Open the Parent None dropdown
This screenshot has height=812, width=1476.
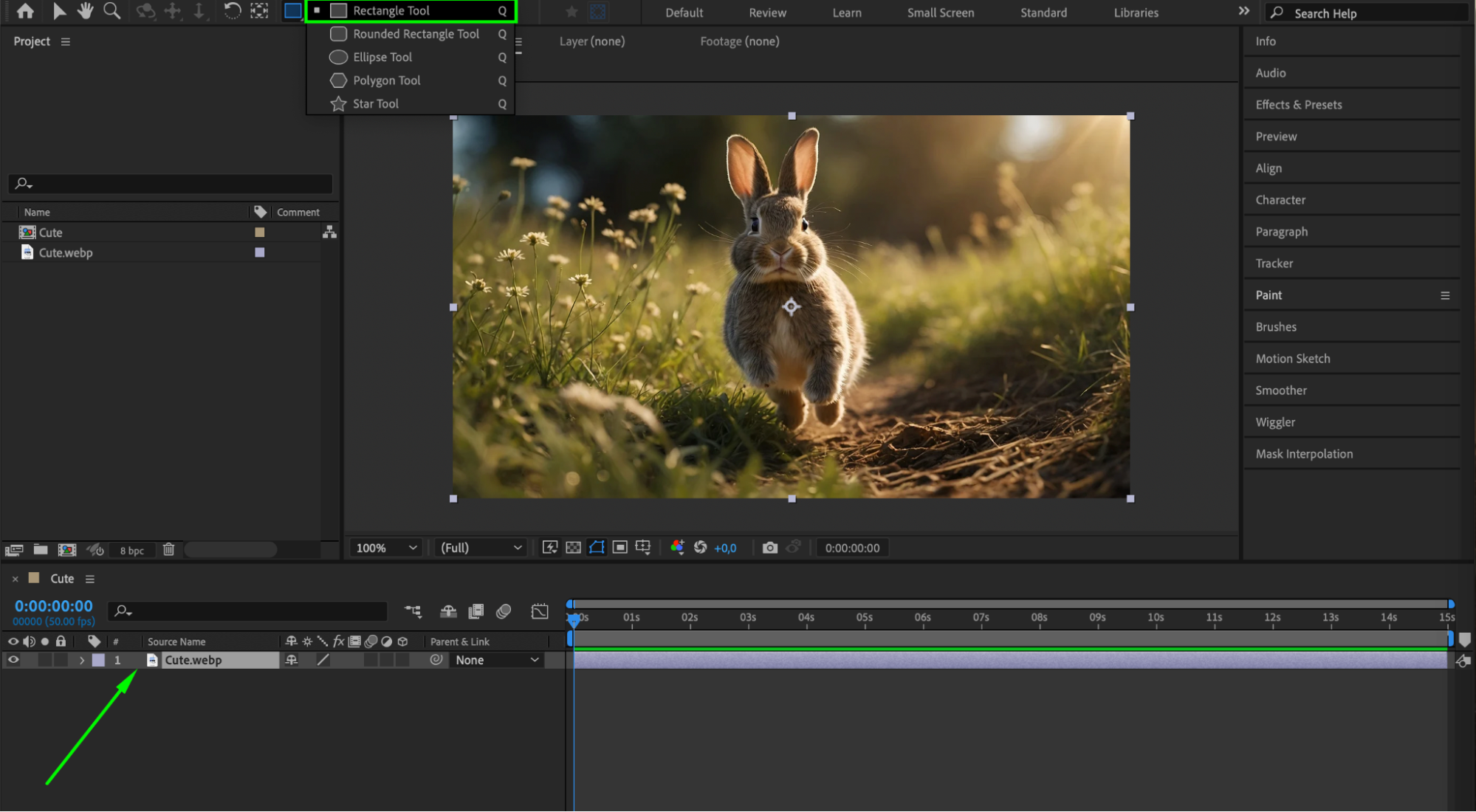click(x=496, y=660)
